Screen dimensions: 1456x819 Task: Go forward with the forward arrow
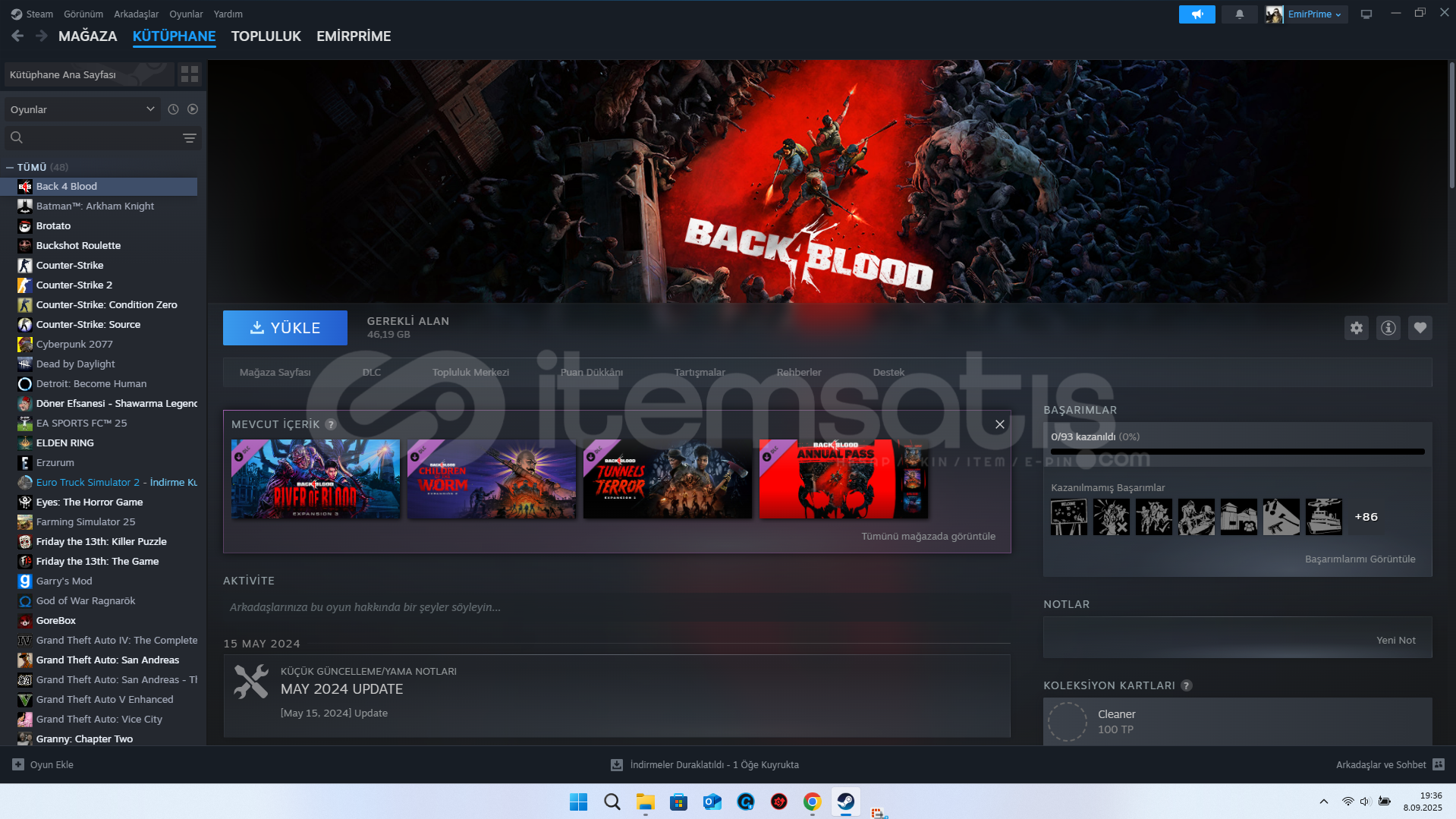click(42, 36)
